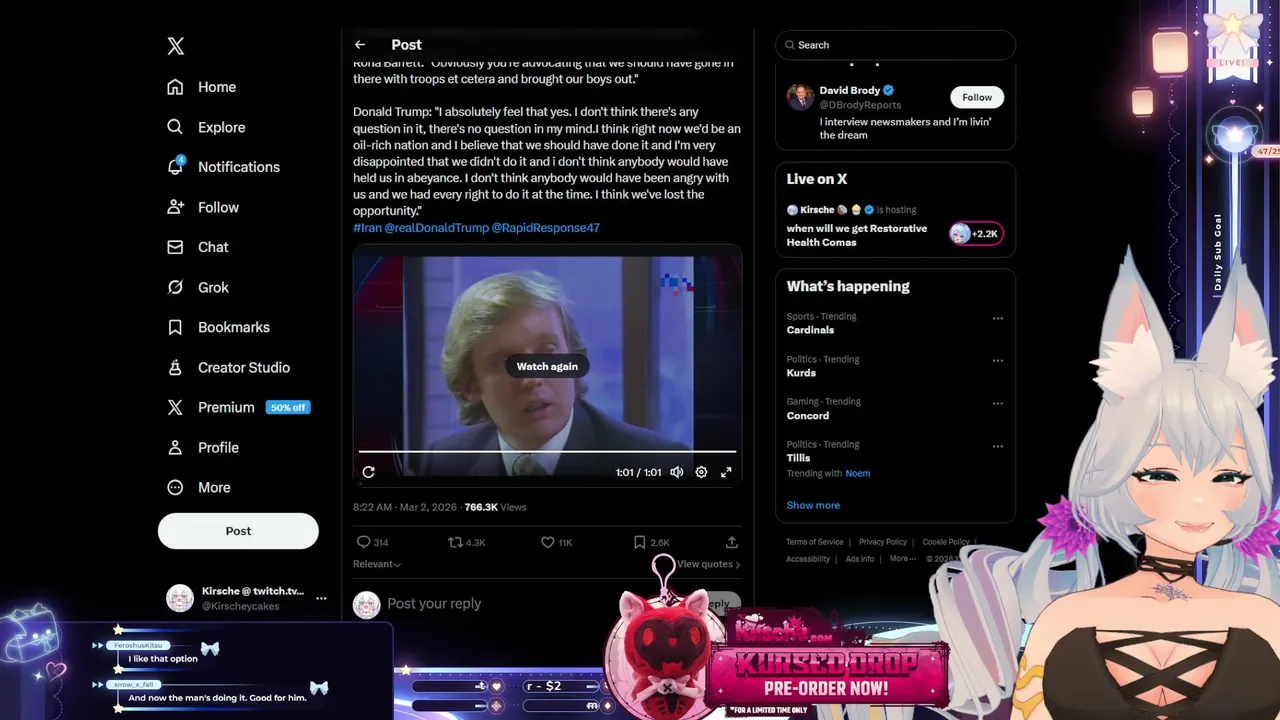Select the Kurds trending topic
The width and height of the screenshot is (1280, 720).
801,373
